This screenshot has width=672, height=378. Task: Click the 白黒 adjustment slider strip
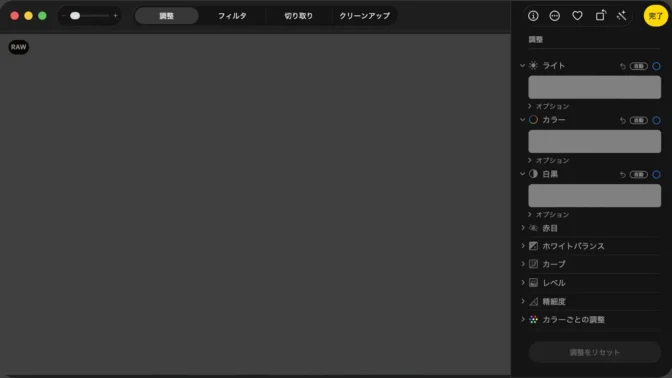594,196
